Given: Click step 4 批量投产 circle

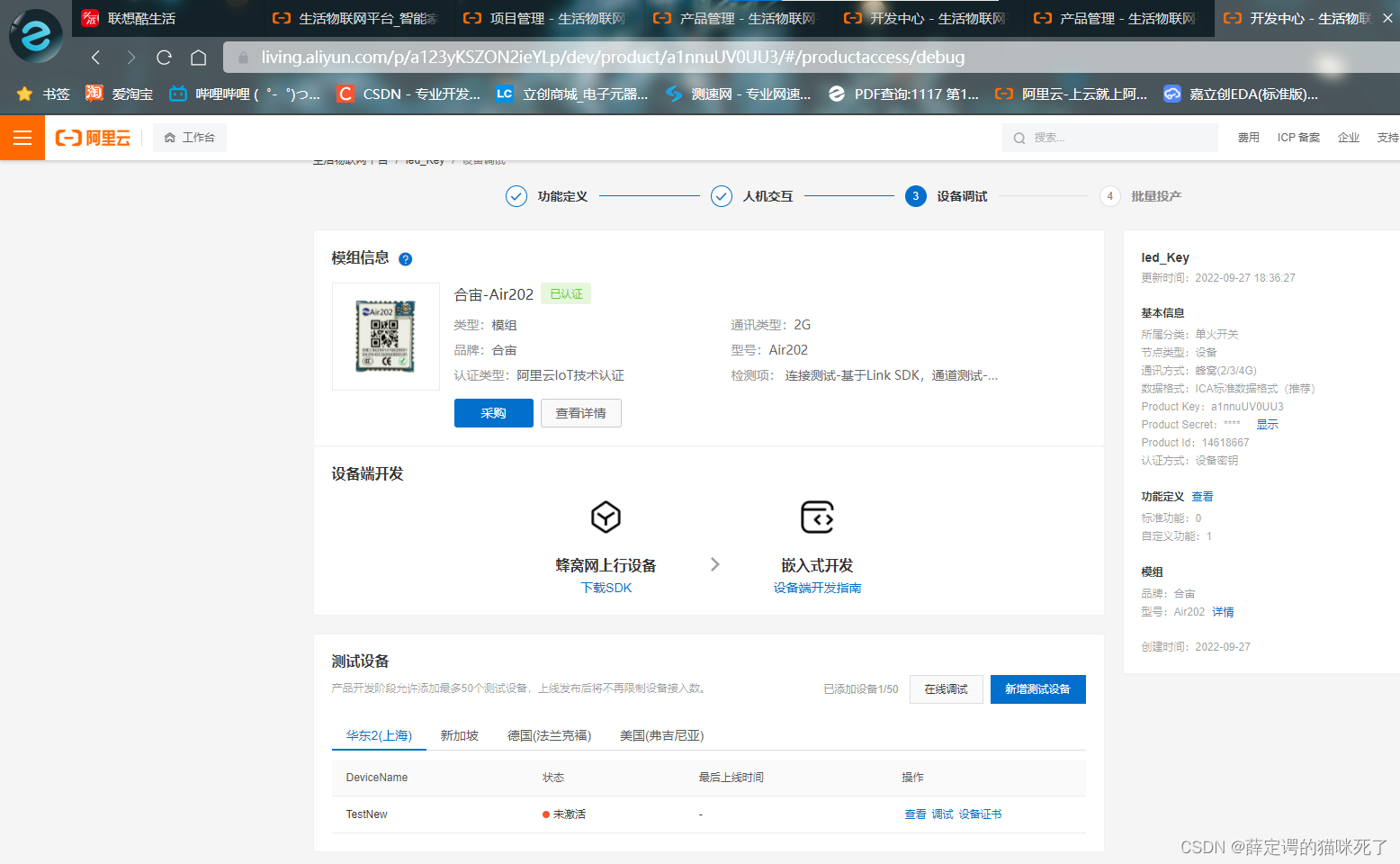Looking at the screenshot, I should [x=1110, y=196].
